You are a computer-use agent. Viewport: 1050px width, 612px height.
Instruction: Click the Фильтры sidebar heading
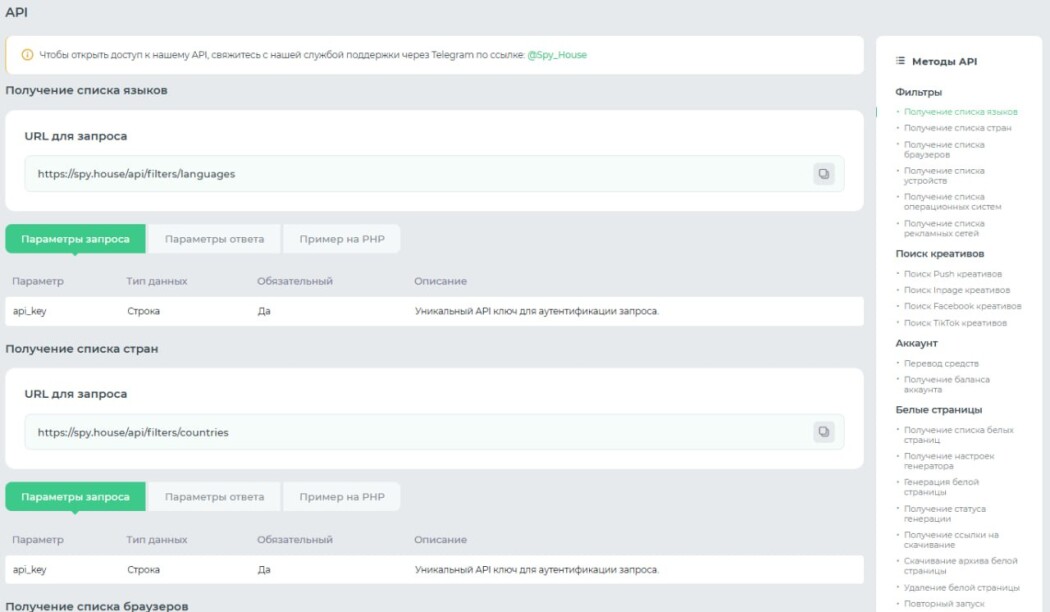click(918, 92)
